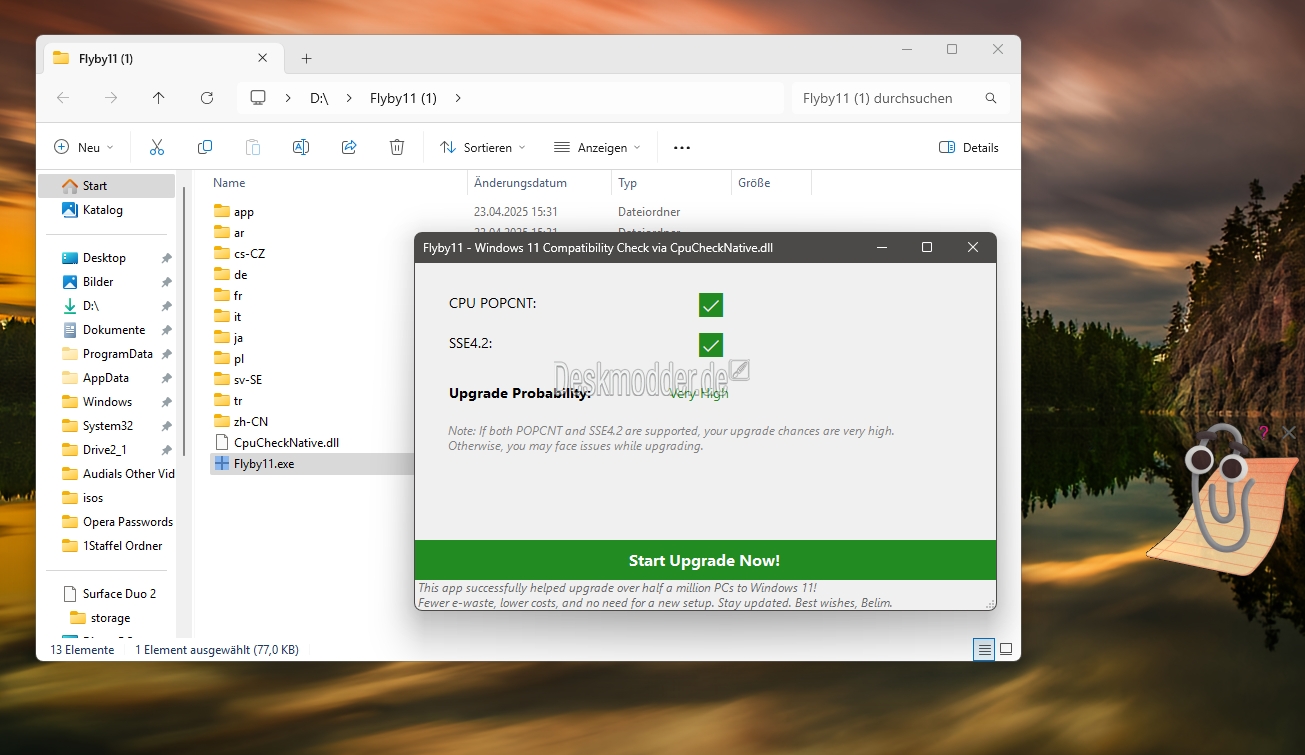
Task: Switch to details list view icon in status bar
Action: pos(985,649)
